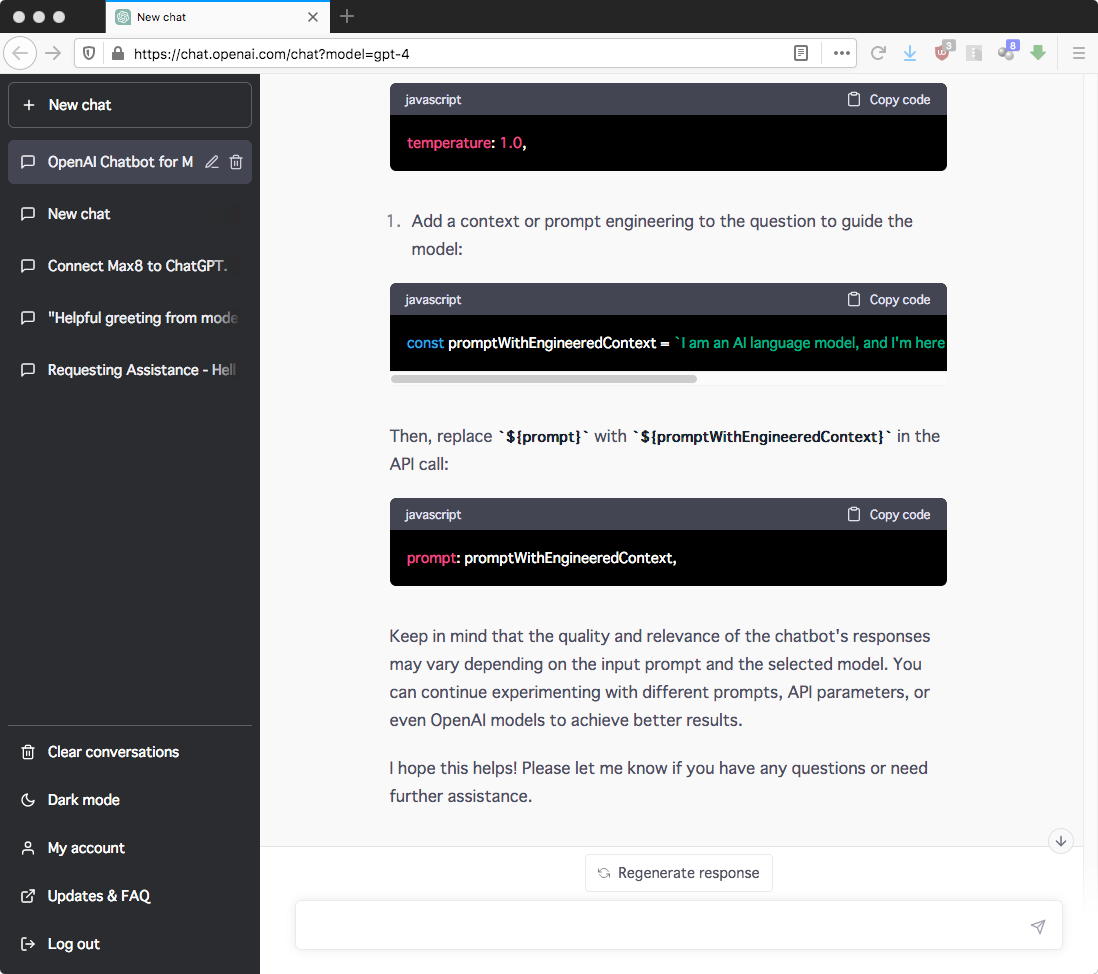Click the padlock site security icon
Screen dimensions: 1098x974
[118, 53]
